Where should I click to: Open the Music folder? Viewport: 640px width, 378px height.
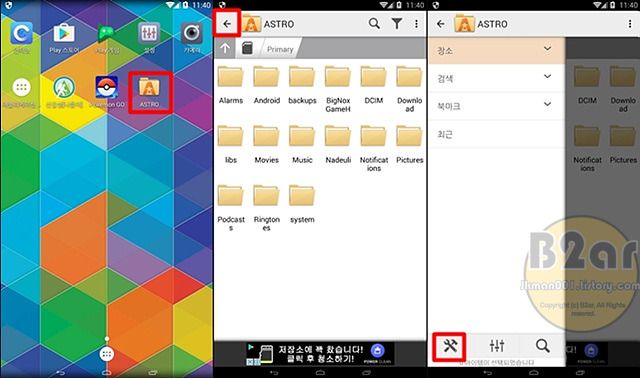[x=302, y=145]
